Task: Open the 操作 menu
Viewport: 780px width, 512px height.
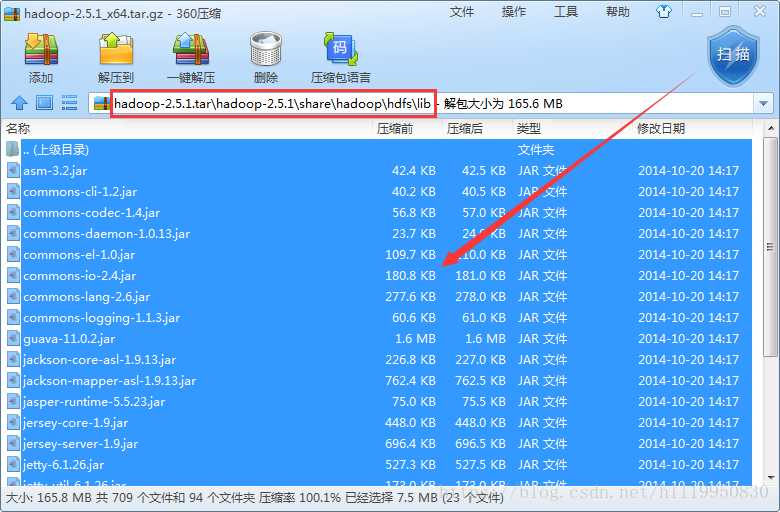Action: (x=513, y=12)
